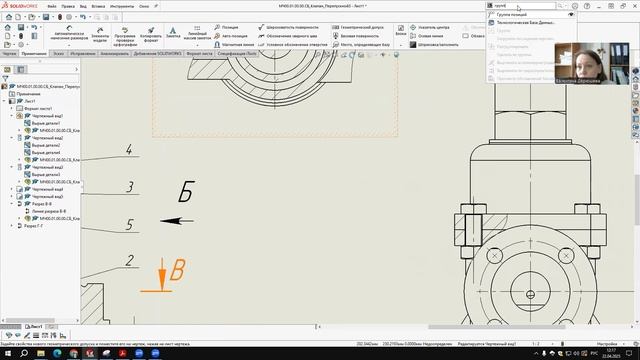Screen dimensions: 640x360
Task: Switch to the Анализировать tab
Action: coord(114,53)
